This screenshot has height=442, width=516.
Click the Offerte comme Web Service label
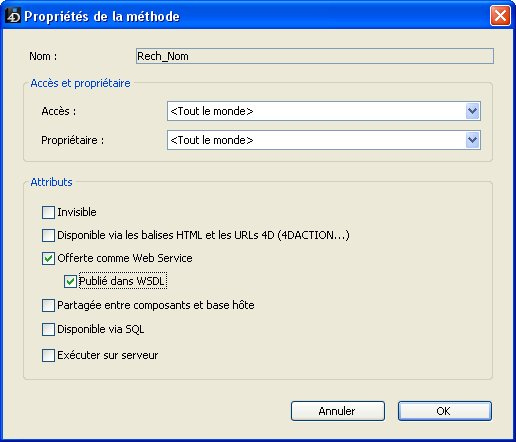(x=125, y=258)
